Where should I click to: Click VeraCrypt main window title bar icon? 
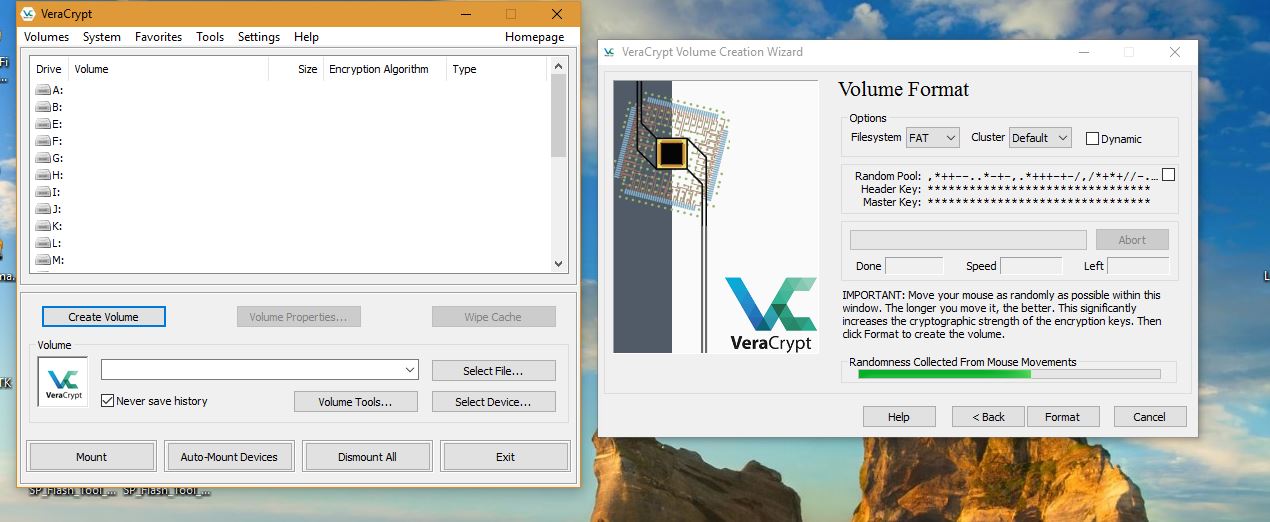click(28, 13)
